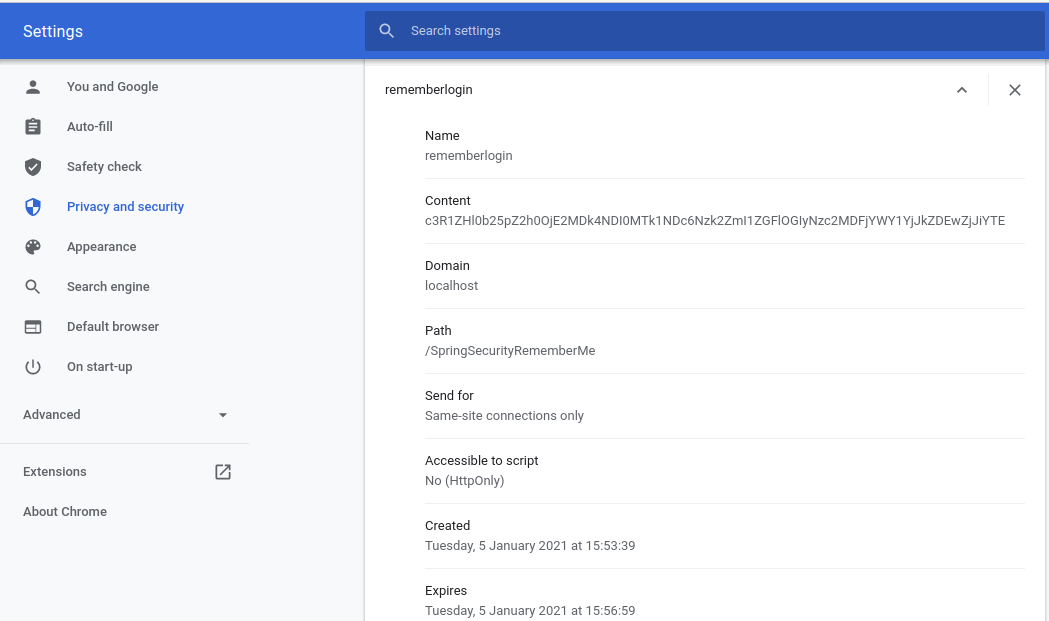
Task: Click the Extensions external link icon
Action: (223, 472)
